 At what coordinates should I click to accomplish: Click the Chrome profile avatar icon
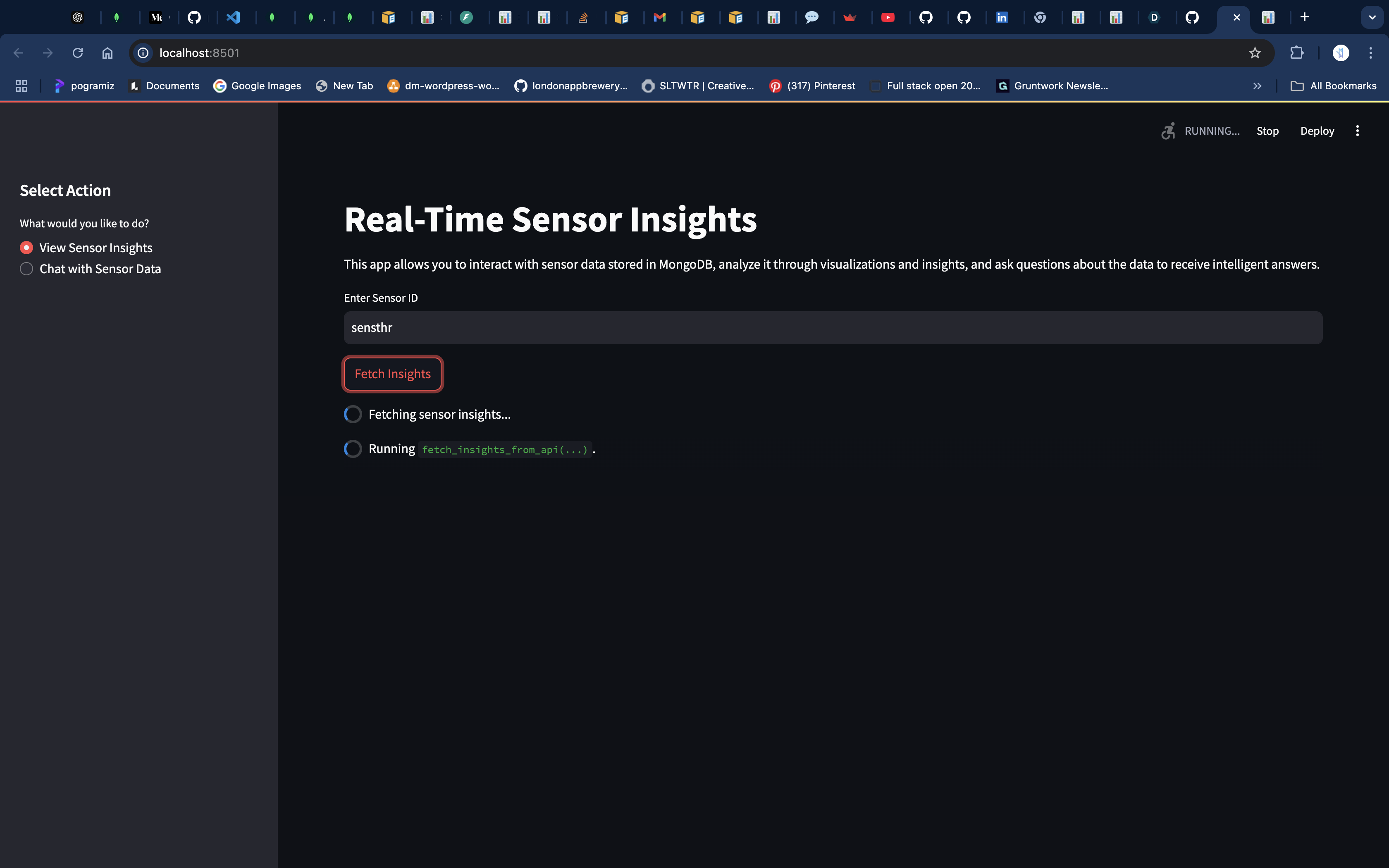click(1340, 53)
